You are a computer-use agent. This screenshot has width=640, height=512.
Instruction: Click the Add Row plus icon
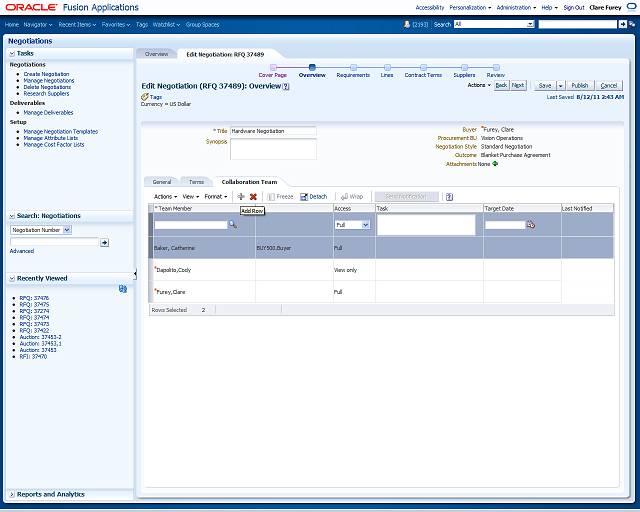coord(241,196)
